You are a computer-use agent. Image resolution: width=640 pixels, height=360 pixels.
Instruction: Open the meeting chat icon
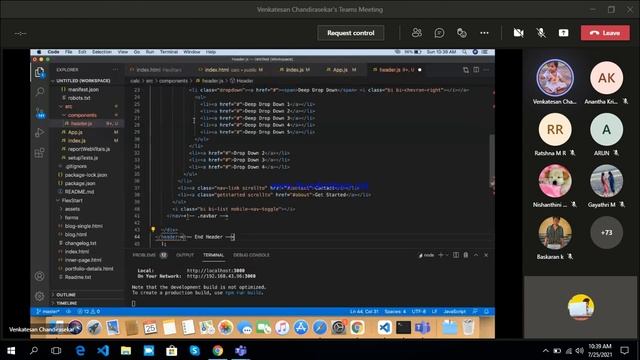pos(439,33)
